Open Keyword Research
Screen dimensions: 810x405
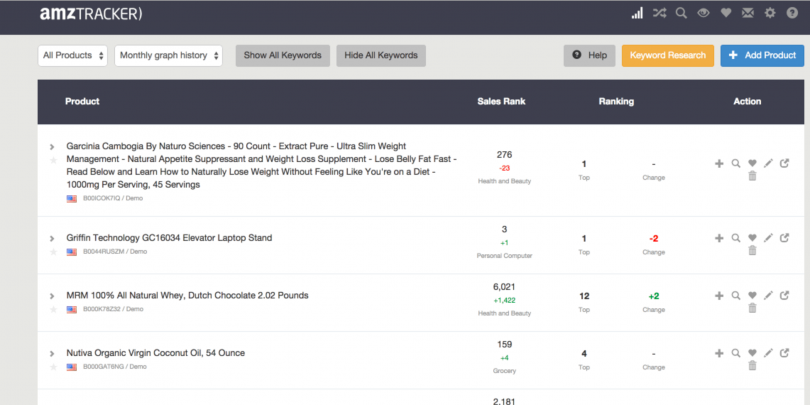coord(668,55)
